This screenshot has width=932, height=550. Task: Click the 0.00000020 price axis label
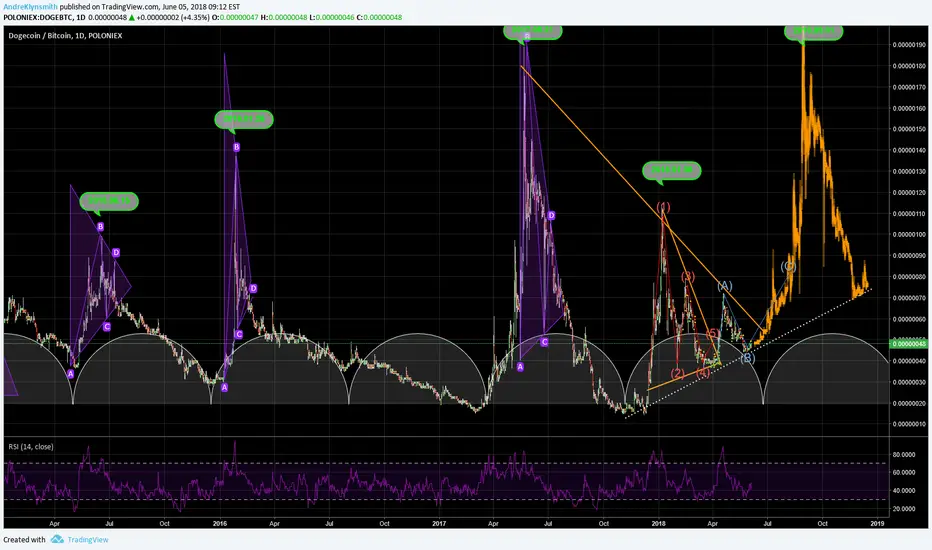[x=909, y=403]
